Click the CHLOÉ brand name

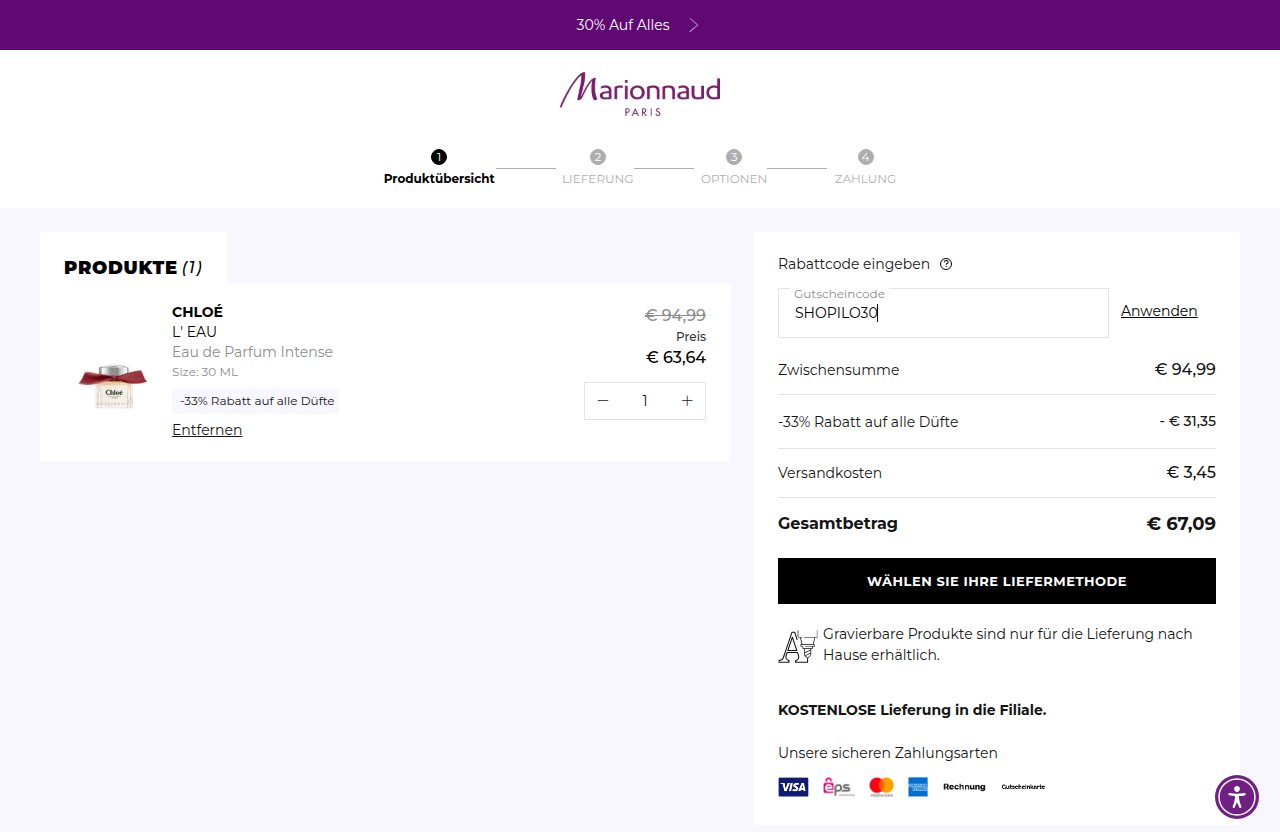point(197,312)
